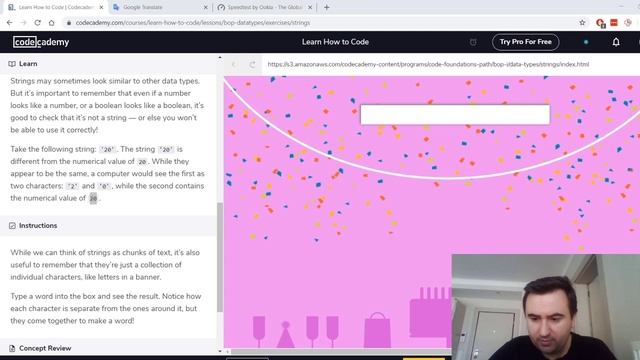Reload the Codecademy page
The image size is (640, 360).
pos(38,23)
